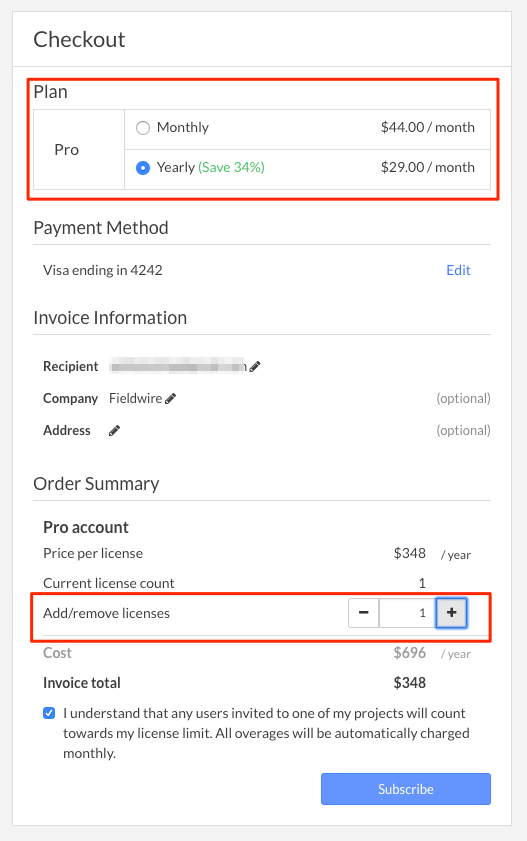This screenshot has width=527, height=841.
Task: Click the Subscribe button
Action: [406, 789]
